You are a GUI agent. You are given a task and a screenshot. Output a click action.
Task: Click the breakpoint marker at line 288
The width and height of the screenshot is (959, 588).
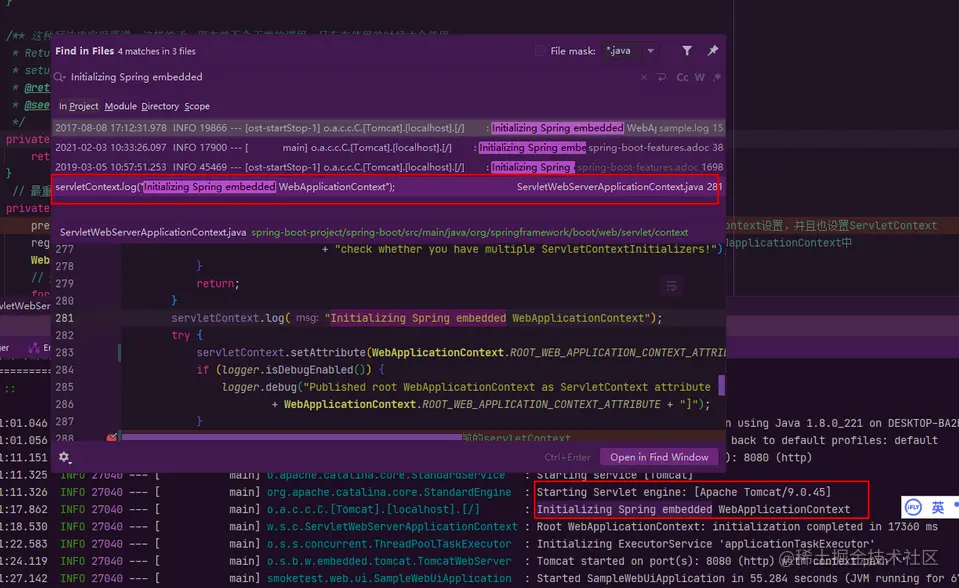pyautogui.click(x=112, y=437)
